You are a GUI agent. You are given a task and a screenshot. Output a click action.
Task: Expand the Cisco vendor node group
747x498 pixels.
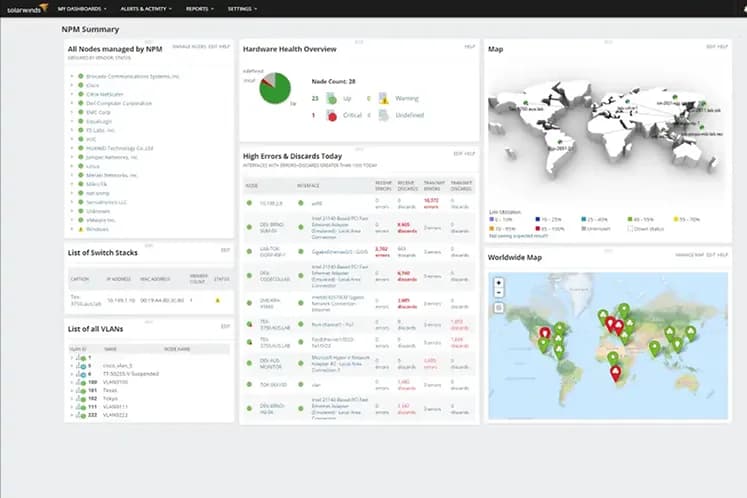point(72,85)
